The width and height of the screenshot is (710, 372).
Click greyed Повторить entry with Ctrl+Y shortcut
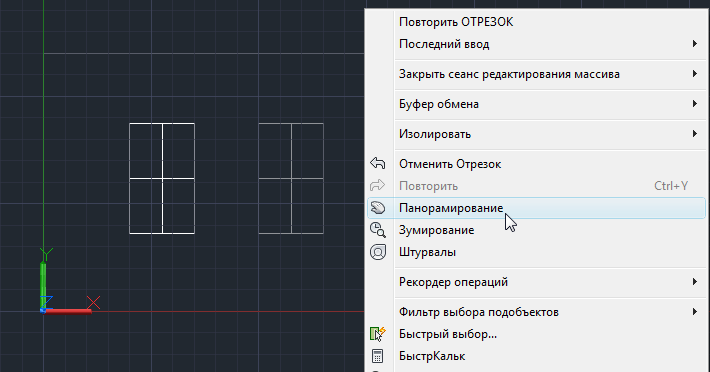point(536,186)
